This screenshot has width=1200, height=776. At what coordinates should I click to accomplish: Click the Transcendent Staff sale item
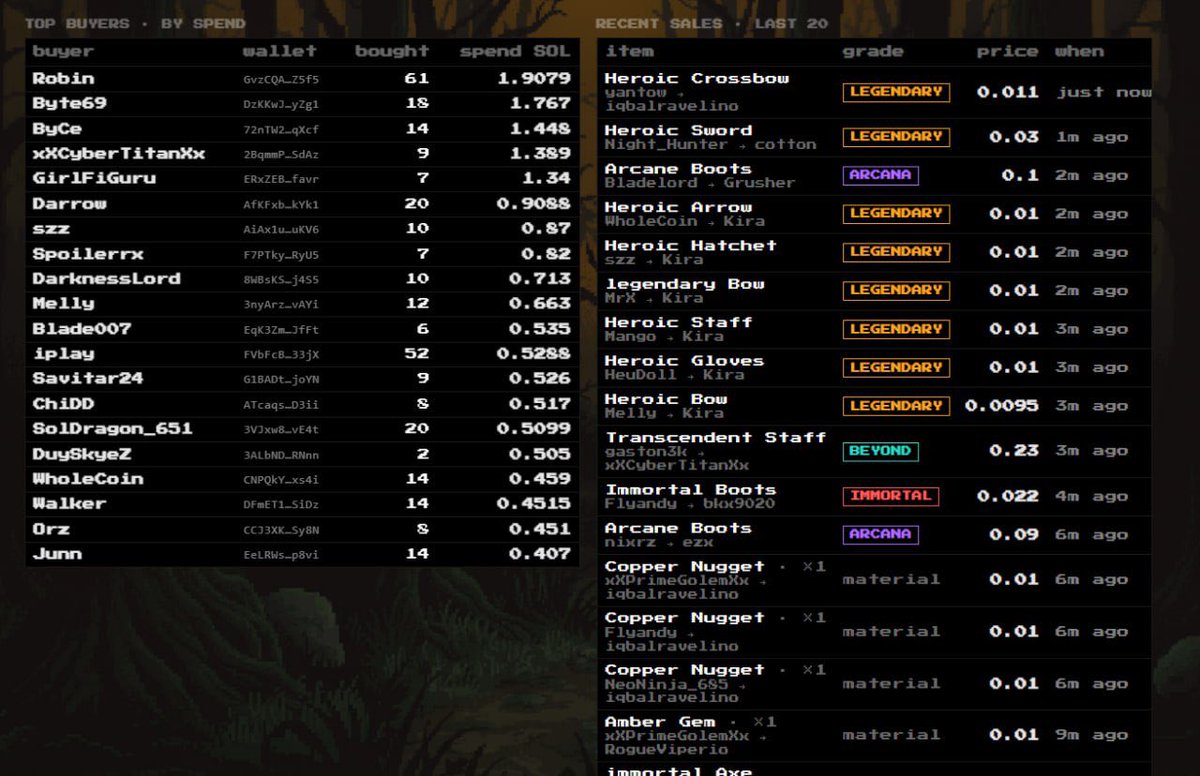pyautogui.click(x=716, y=437)
